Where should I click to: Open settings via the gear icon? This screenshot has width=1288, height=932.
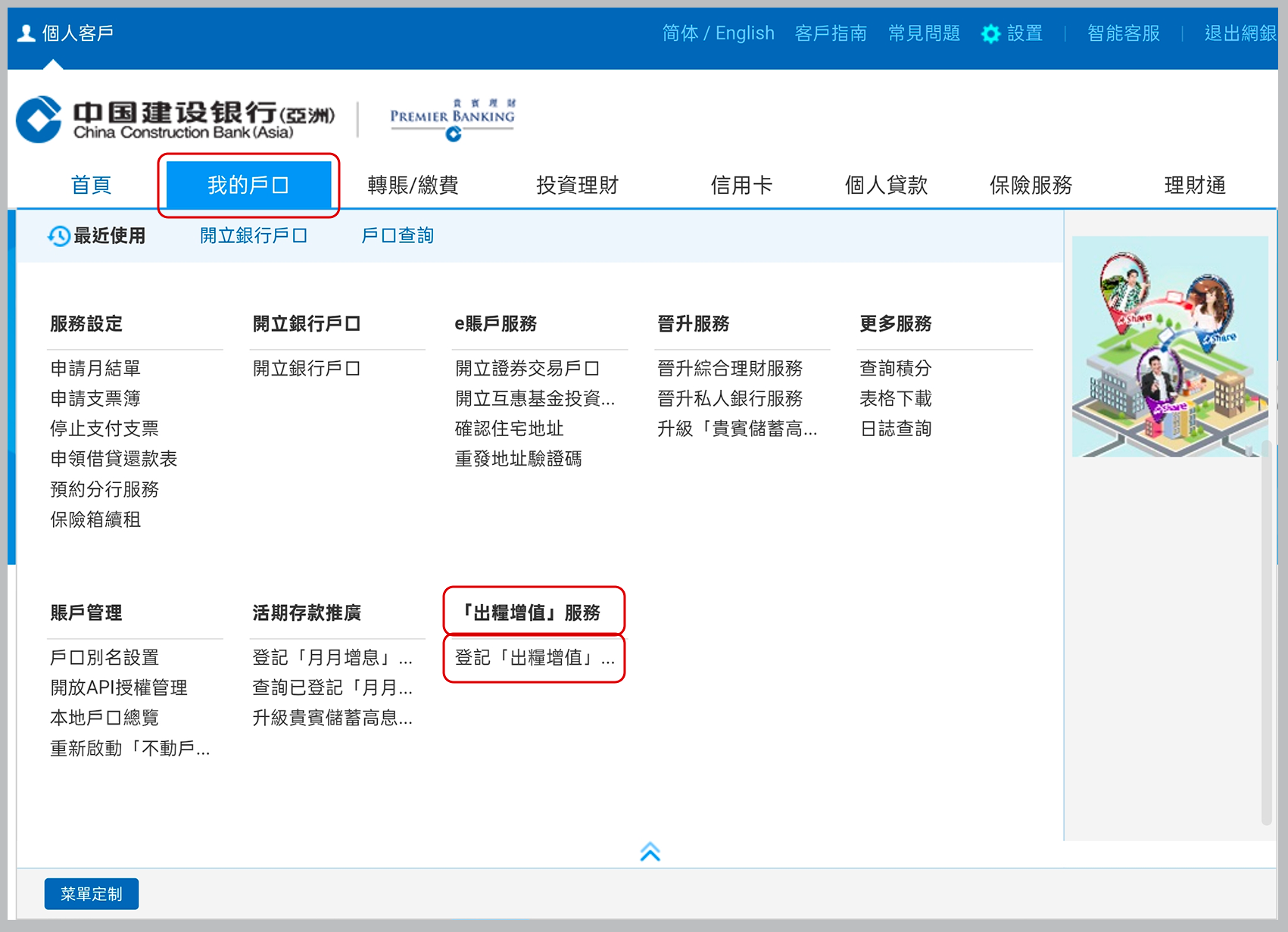(990, 34)
